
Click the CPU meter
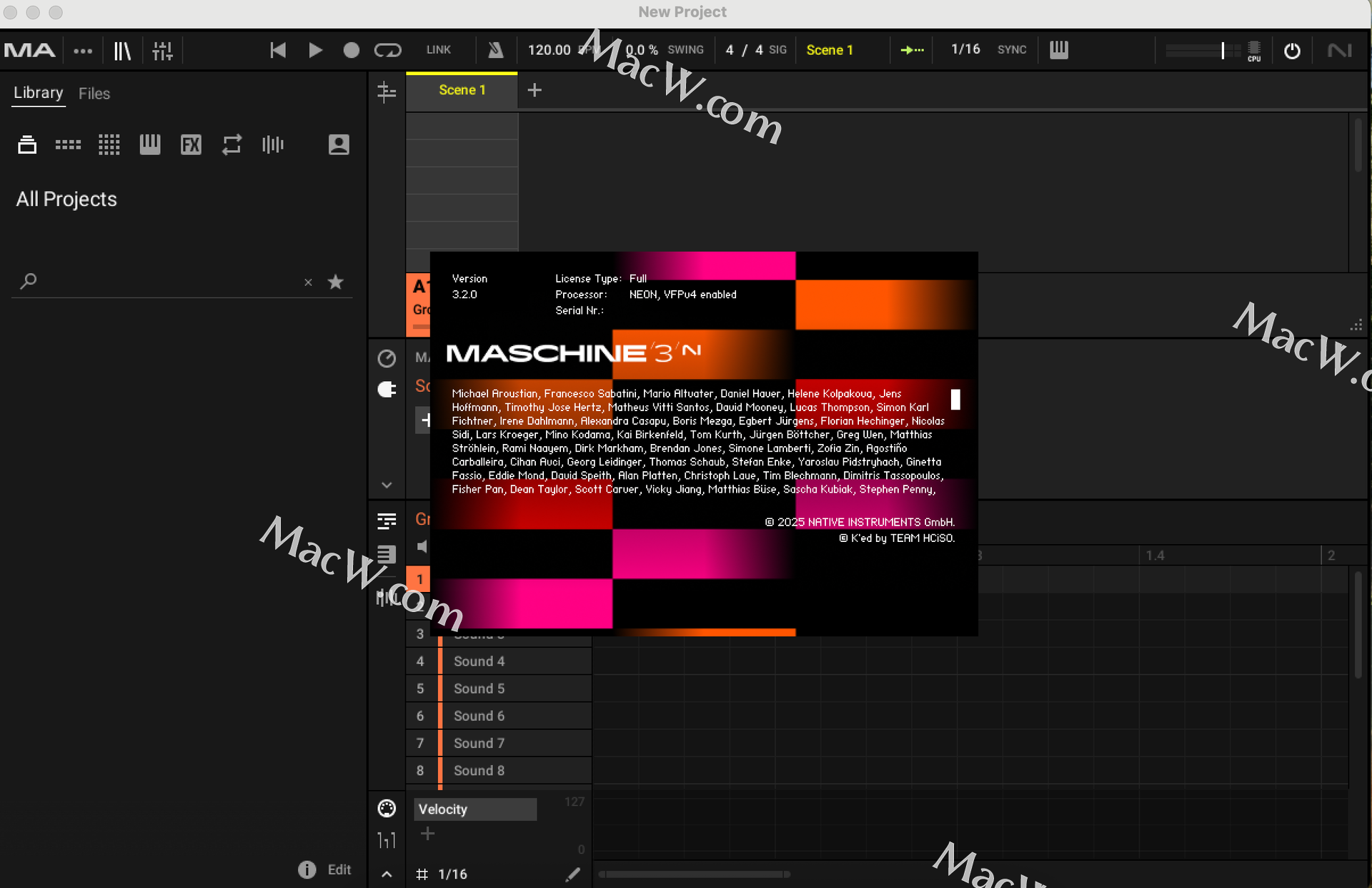click(x=1254, y=51)
